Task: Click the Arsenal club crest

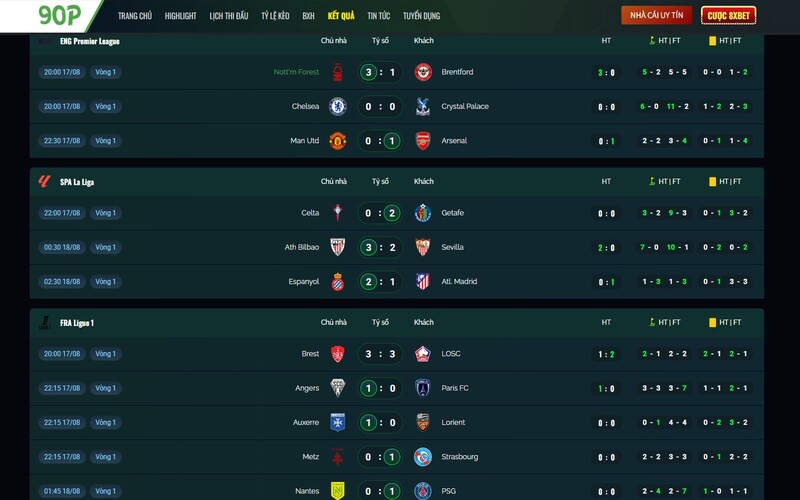Action: (423, 141)
